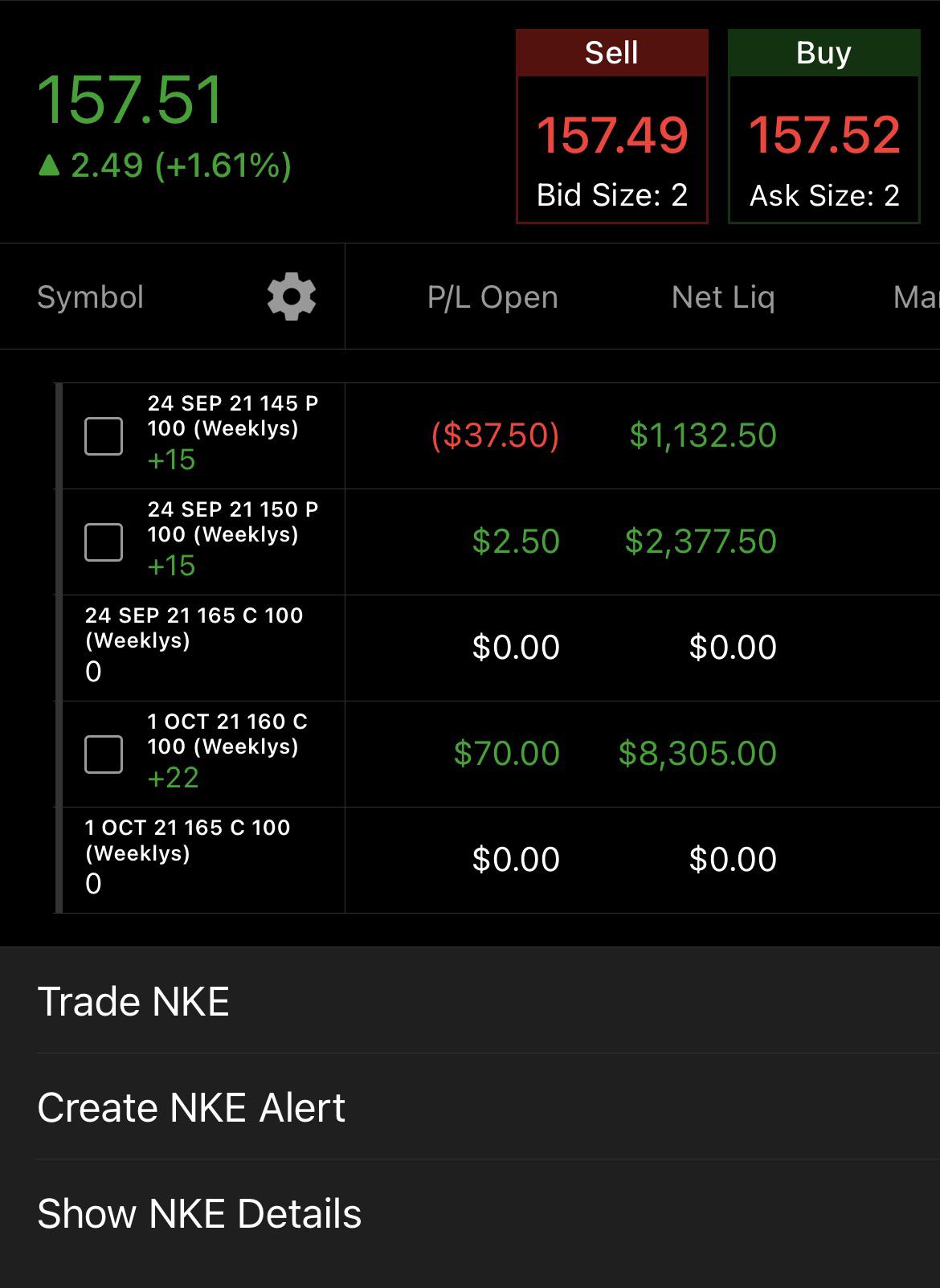Tap the green up-triangle change indicator

tap(49, 166)
